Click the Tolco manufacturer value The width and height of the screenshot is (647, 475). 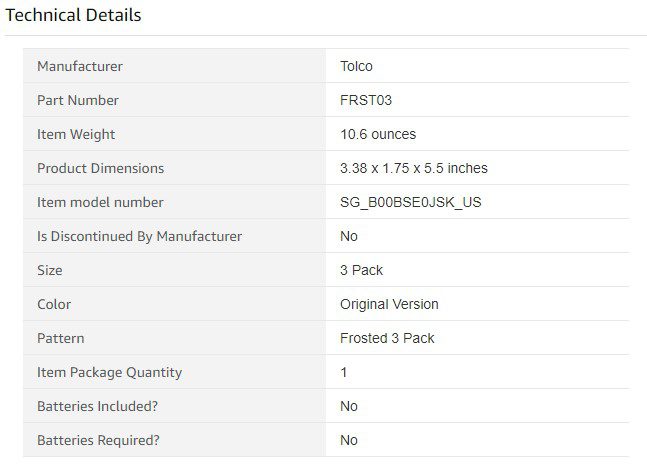pyautogui.click(x=356, y=66)
